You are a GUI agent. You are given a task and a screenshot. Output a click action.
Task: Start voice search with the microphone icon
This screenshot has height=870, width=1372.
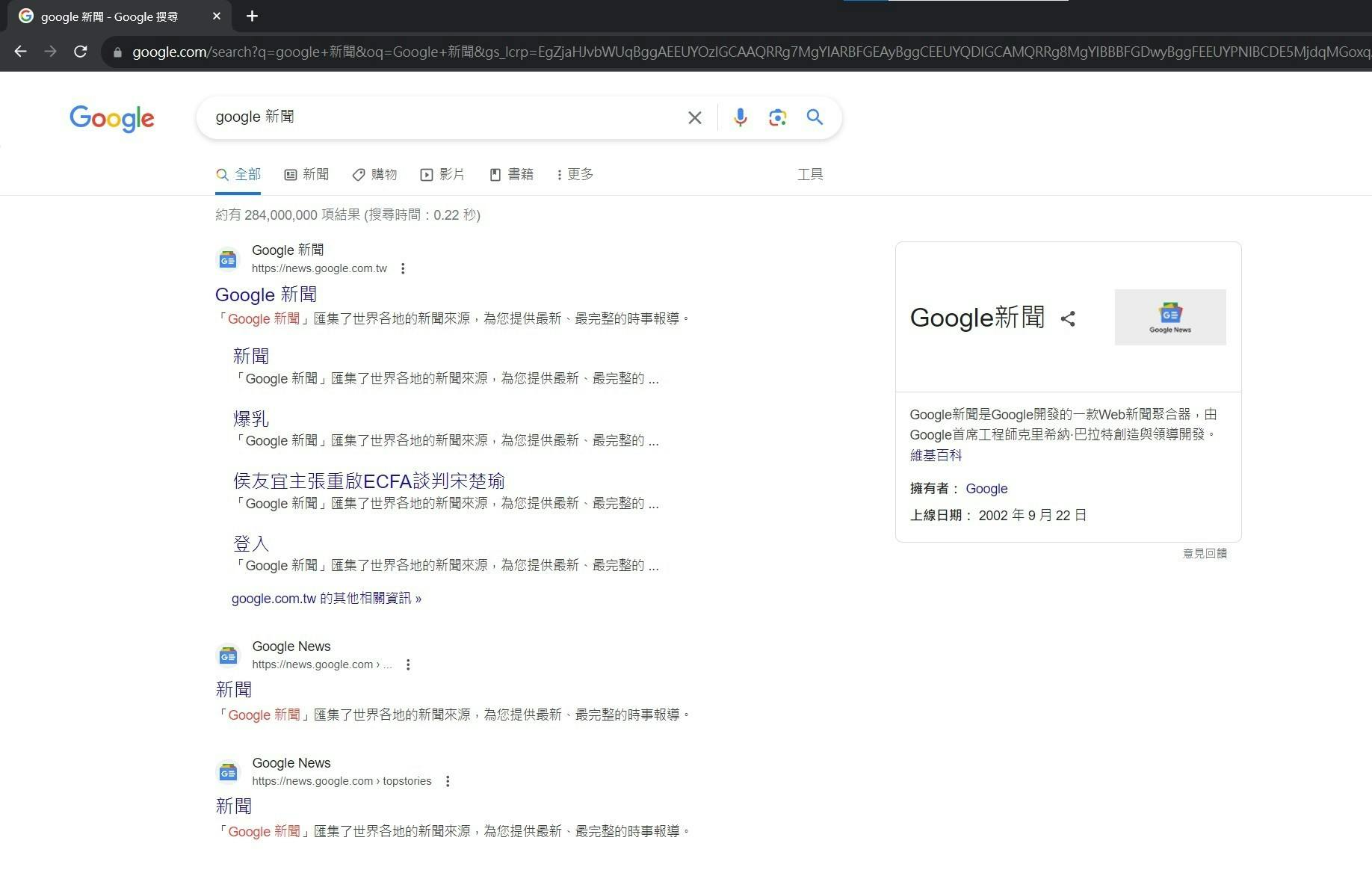pos(740,117)
